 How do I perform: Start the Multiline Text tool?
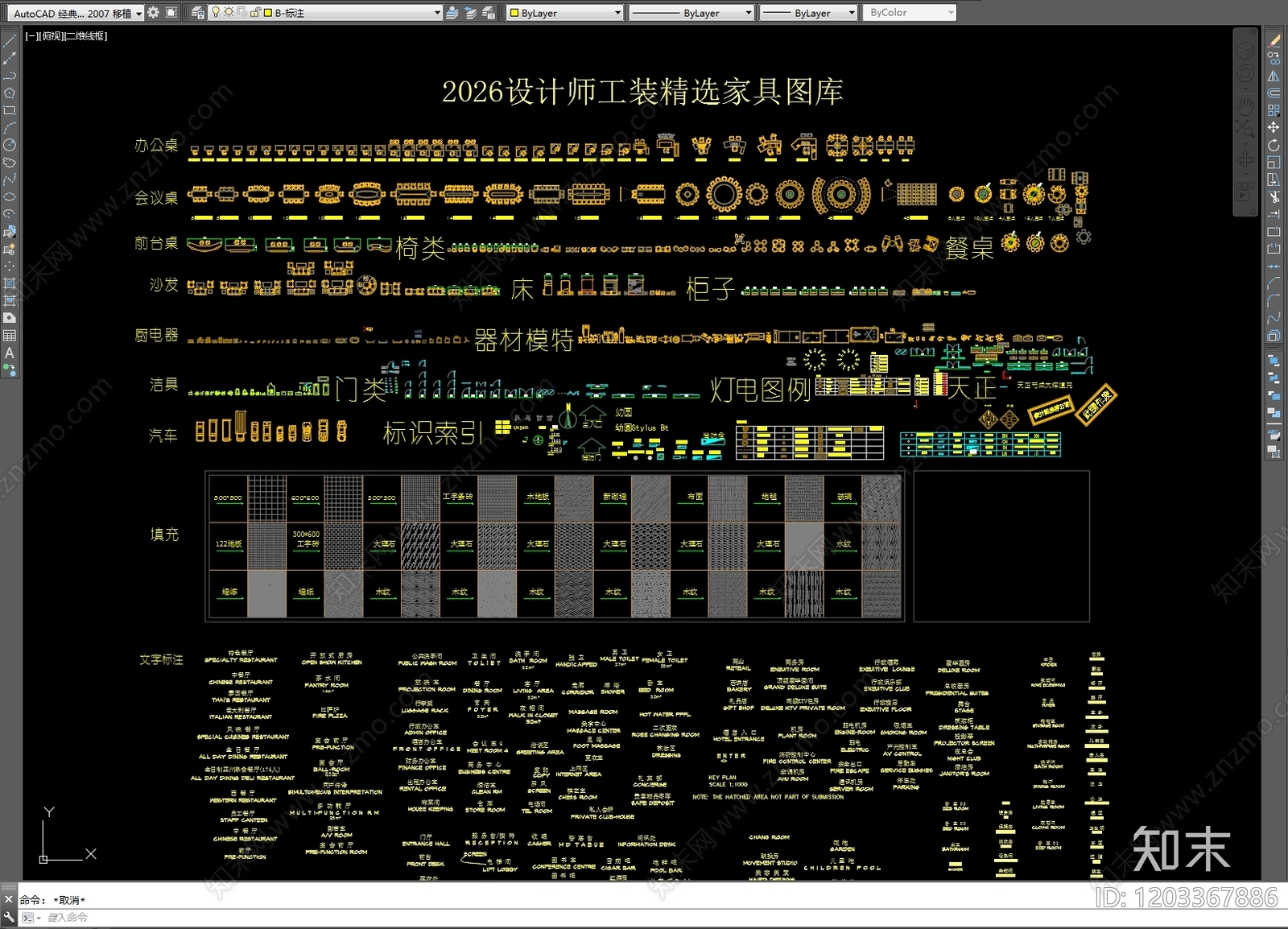[x=10, y=353]
